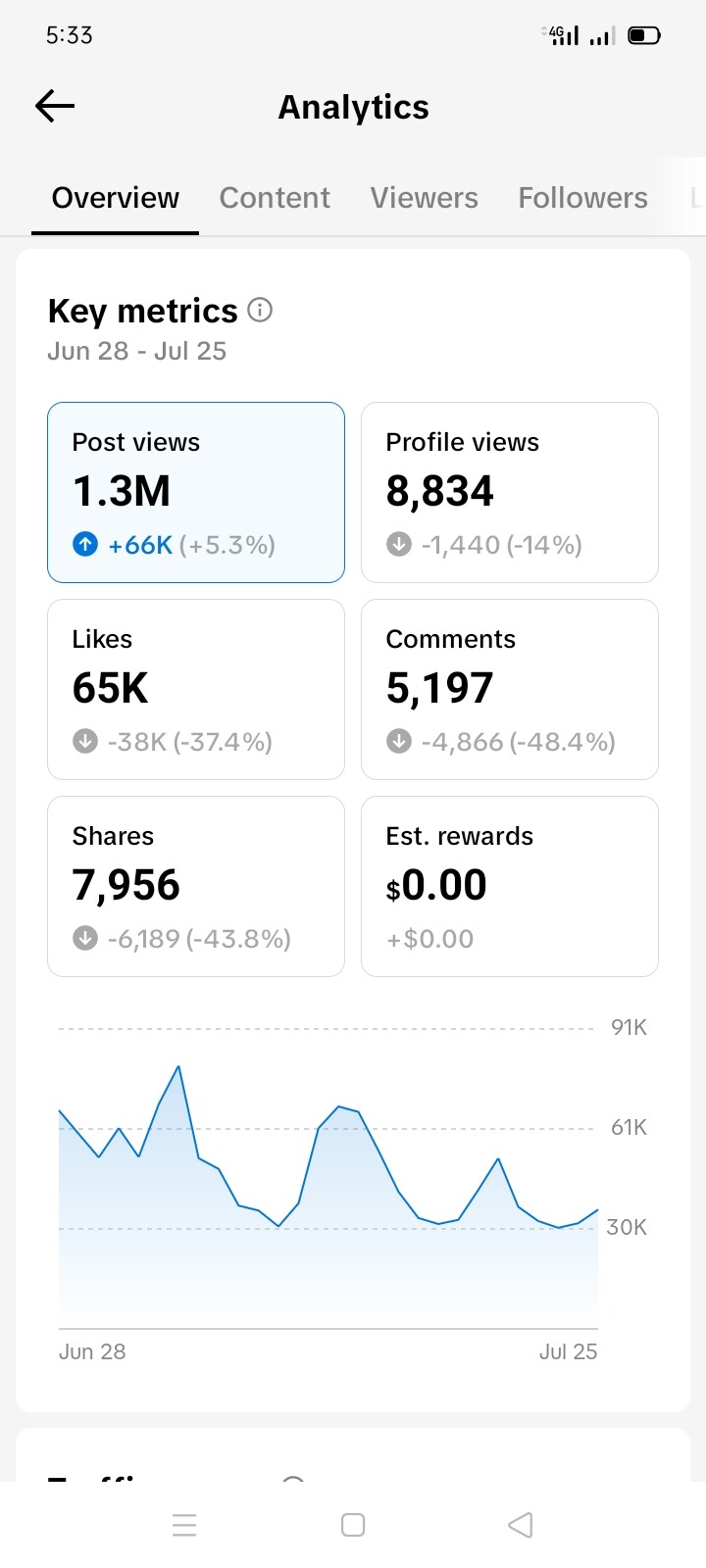Tap the down-arrow icon on Profile views
The image size is (706, 1568).
point(399,544)
